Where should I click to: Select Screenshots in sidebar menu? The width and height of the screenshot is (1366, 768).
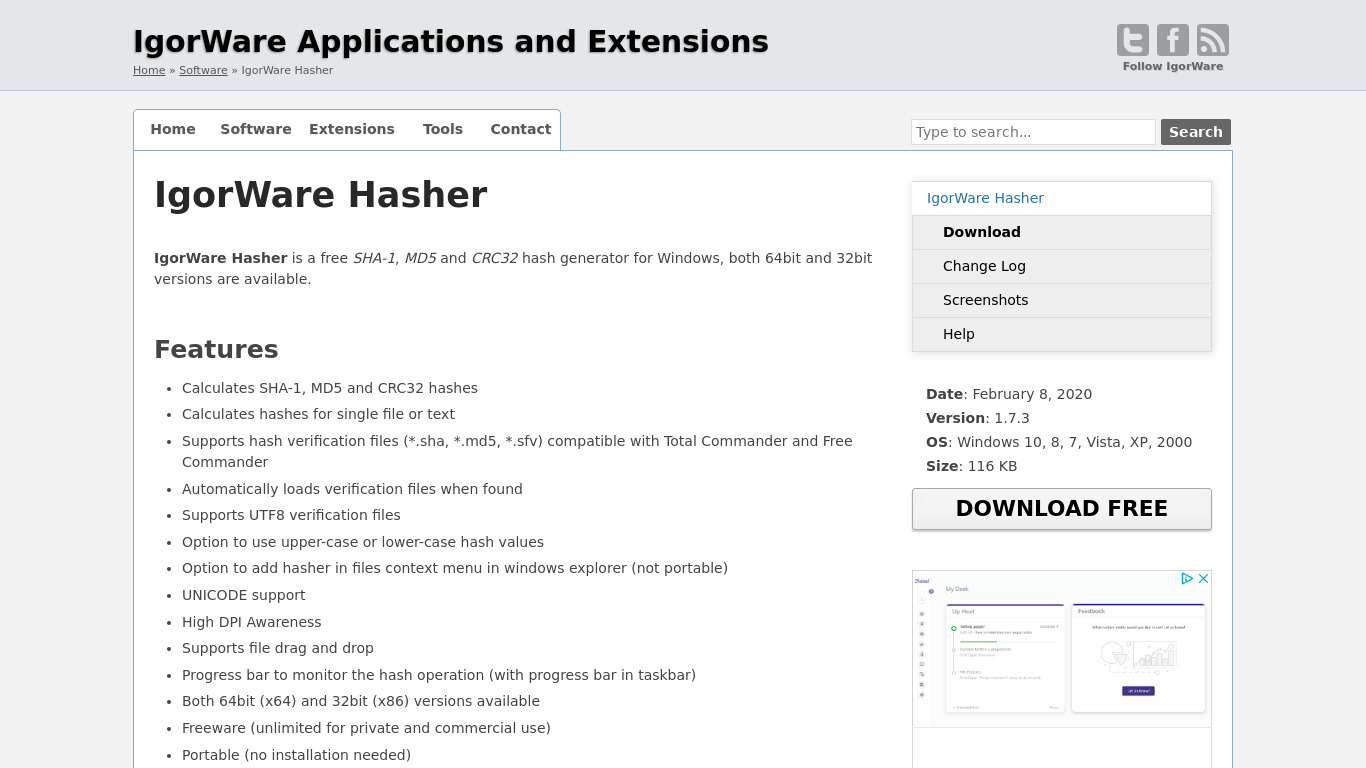click(x=1062, y=300)
